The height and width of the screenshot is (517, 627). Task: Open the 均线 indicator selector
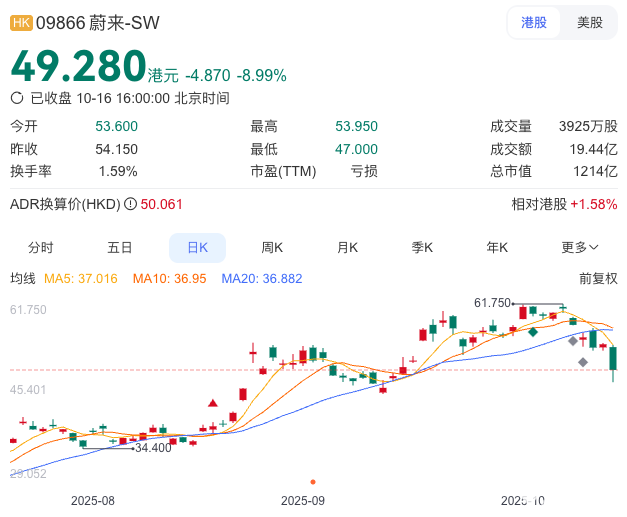22,278
